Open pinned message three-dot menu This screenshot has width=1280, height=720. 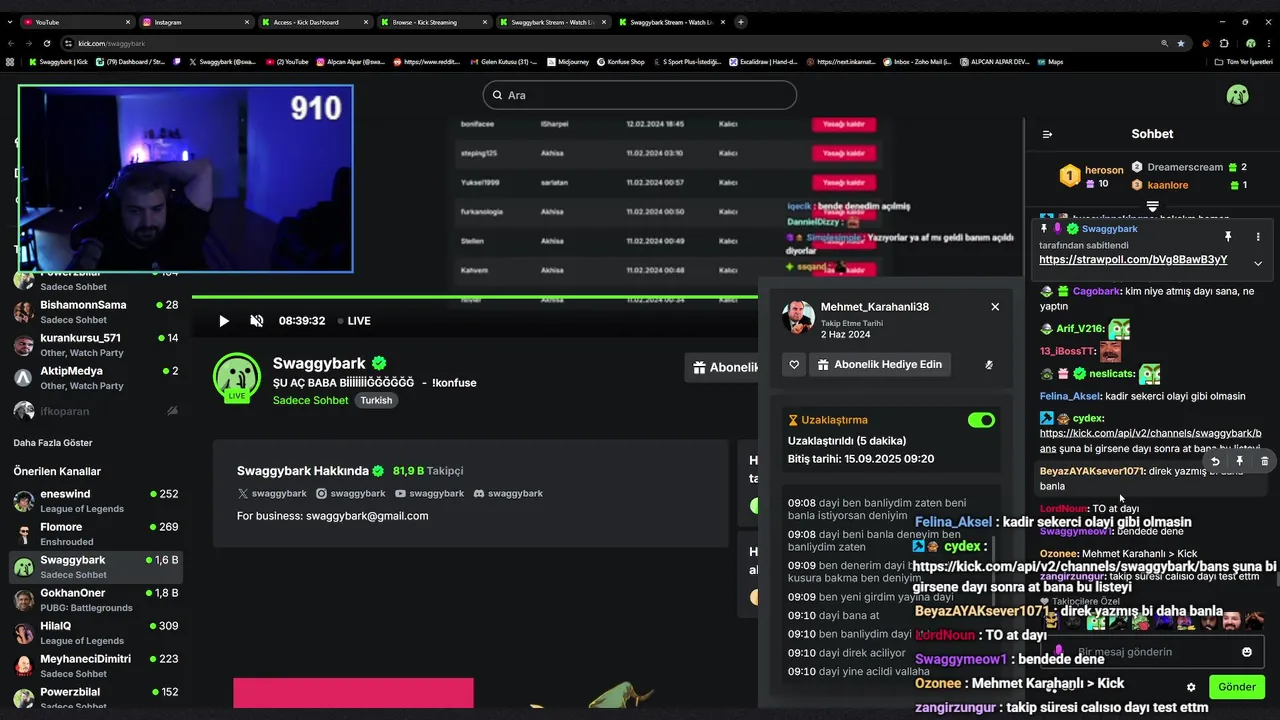point(1258,237)
